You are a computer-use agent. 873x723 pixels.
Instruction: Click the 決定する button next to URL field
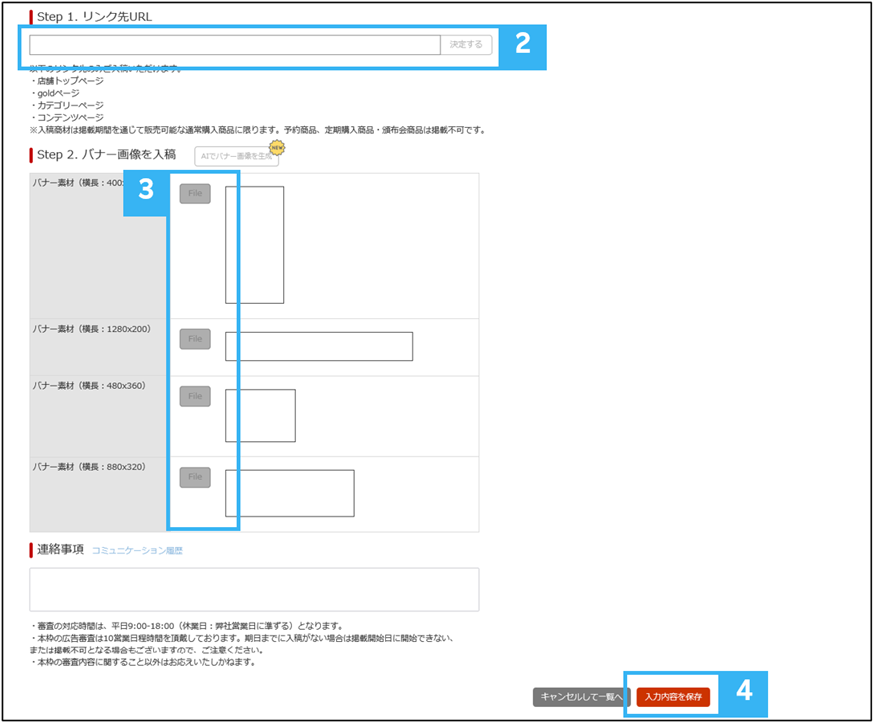click(466, 45)
